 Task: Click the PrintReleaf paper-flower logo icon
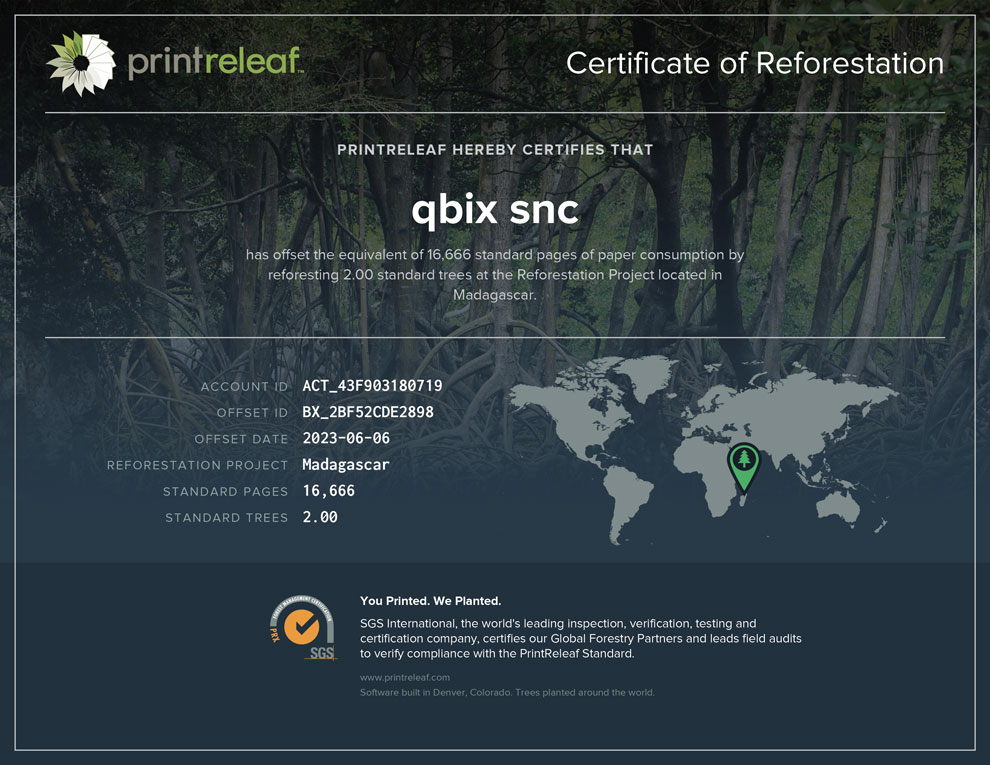[81, 63]
